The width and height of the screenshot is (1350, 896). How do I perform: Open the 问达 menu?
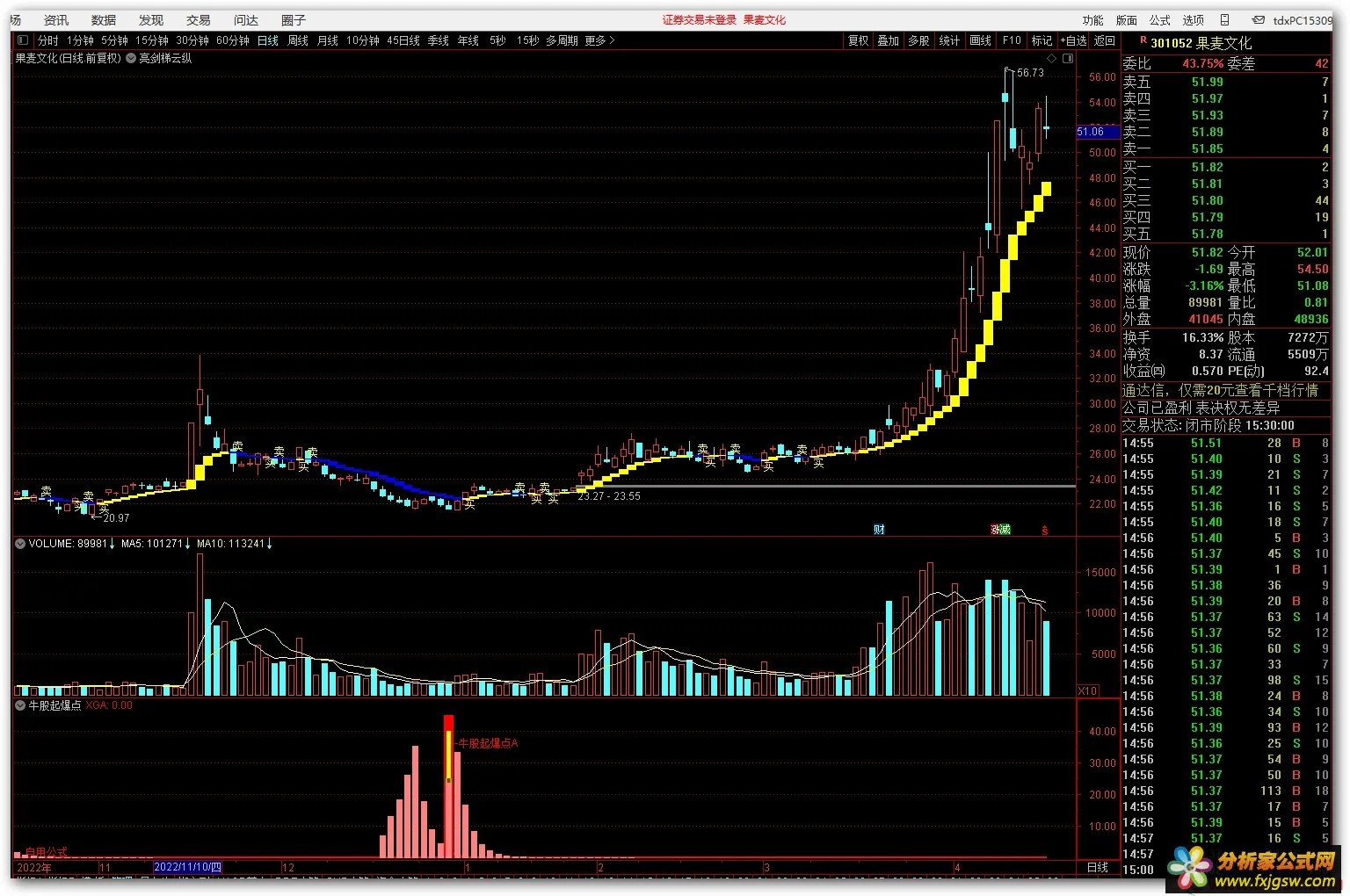click(x=246, y=19)
